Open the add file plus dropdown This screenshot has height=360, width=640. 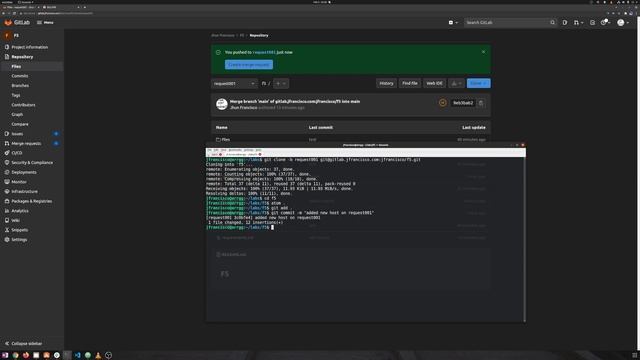[281, 83]
